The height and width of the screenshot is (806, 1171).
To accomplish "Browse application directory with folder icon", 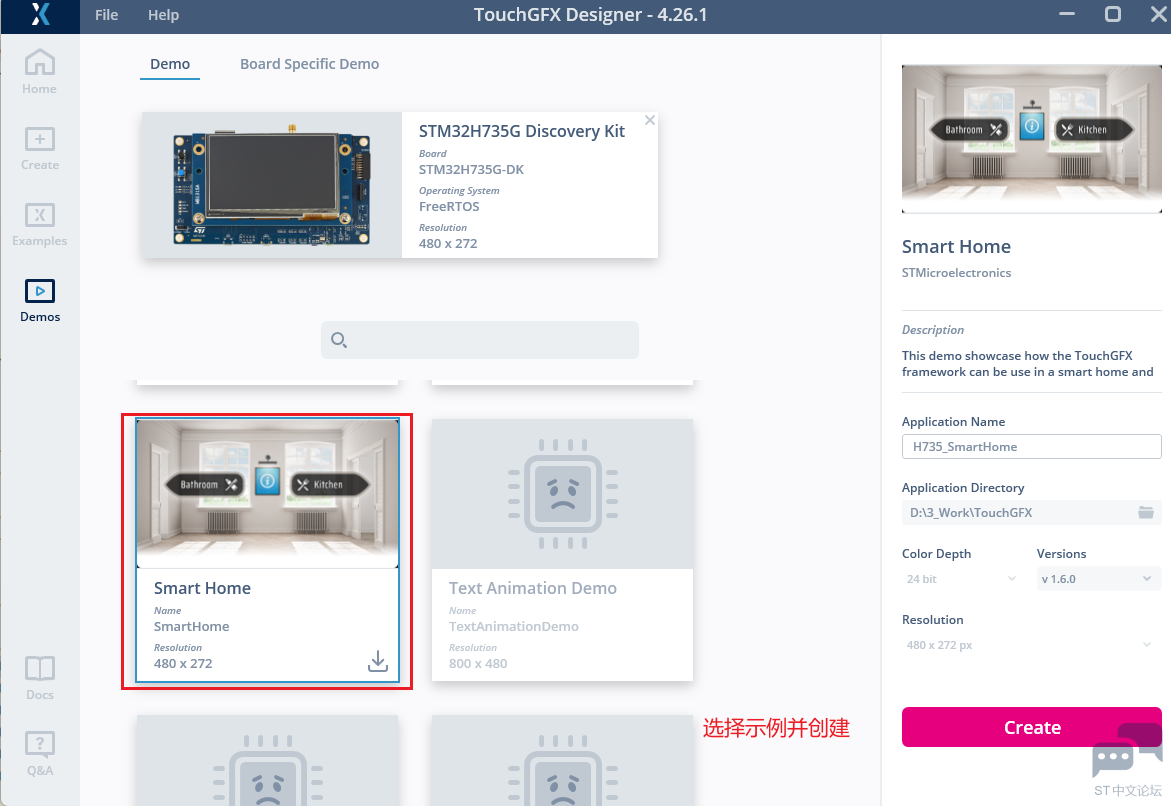I will pyautogui.click(x=1146, y=512).
